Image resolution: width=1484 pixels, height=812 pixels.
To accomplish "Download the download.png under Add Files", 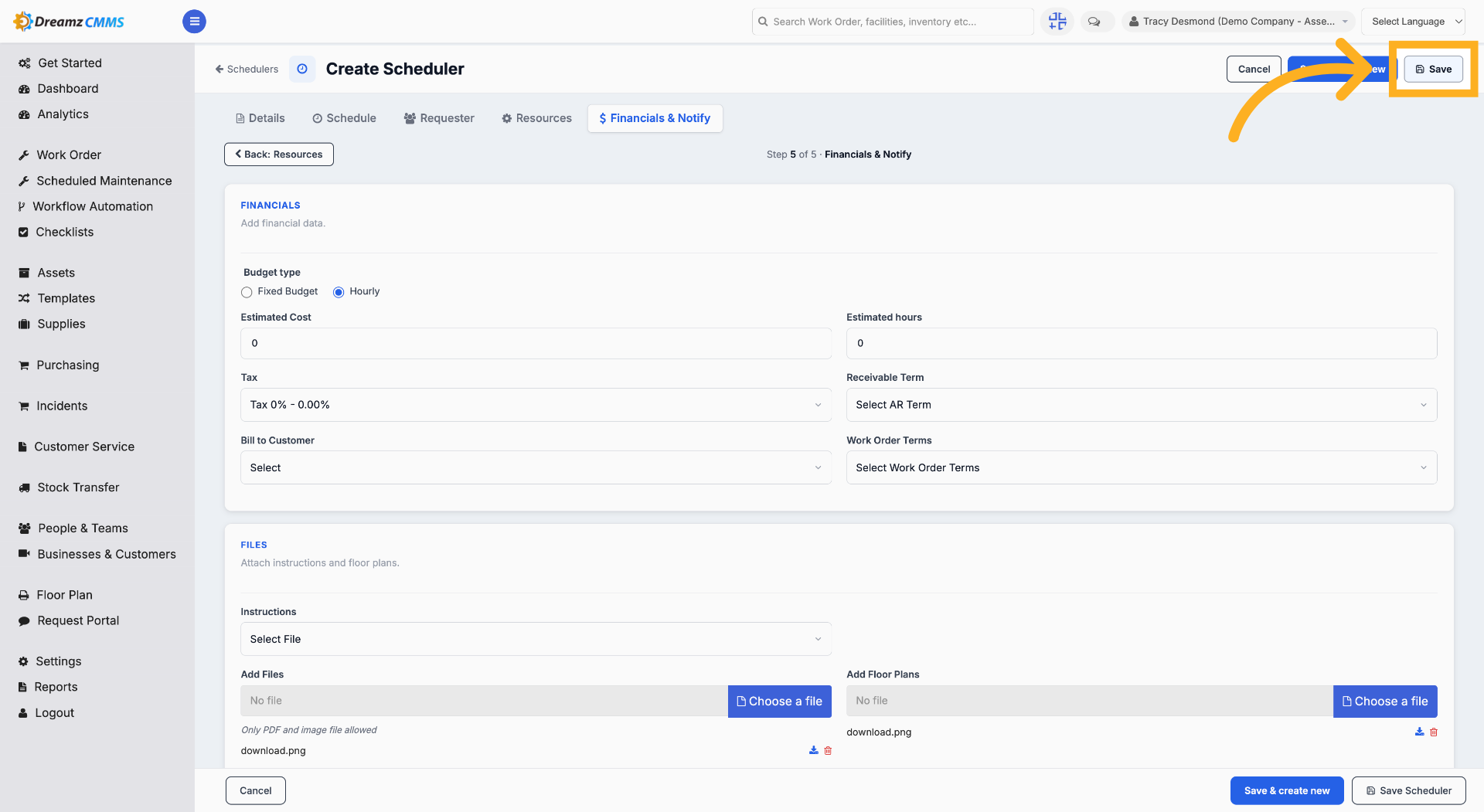I will pos(813,750).
